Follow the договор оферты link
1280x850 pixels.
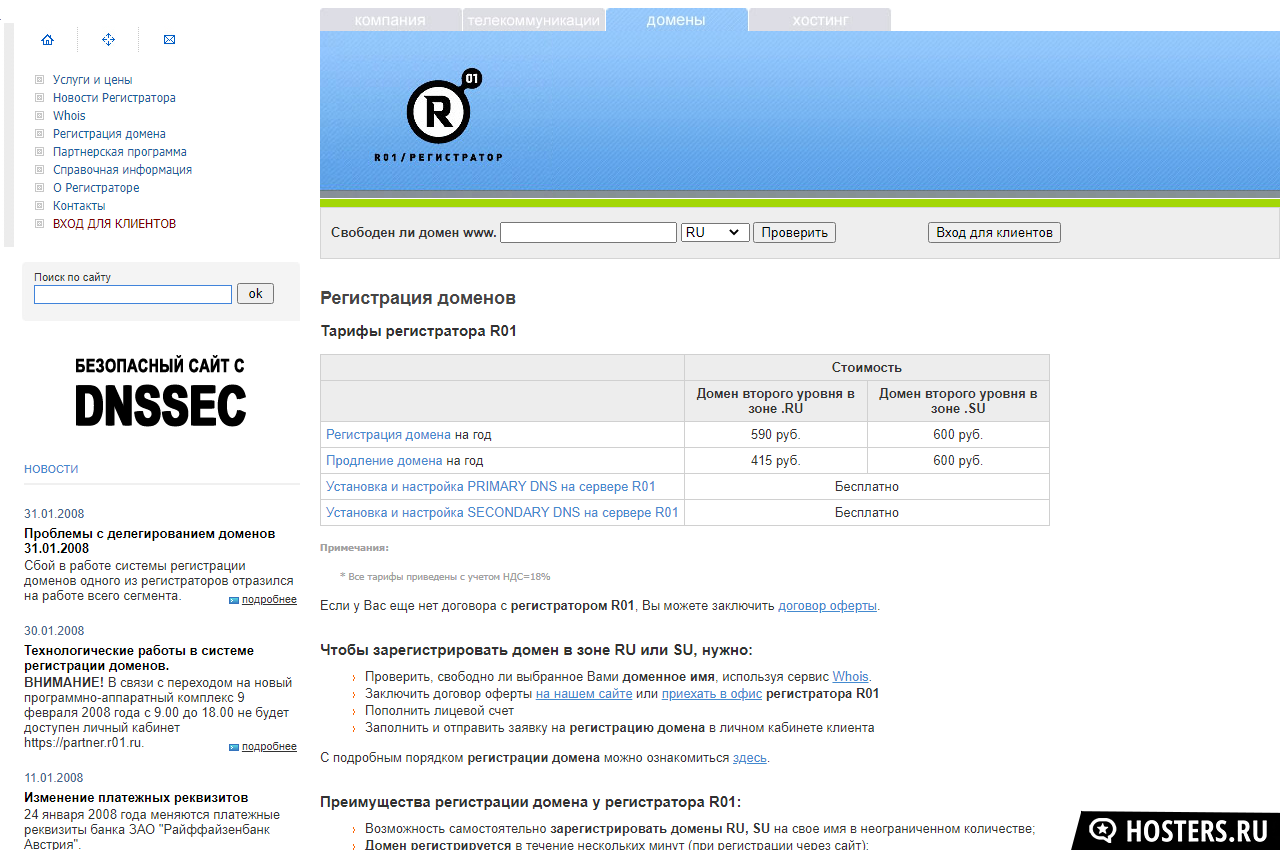(x=827, y=605)
